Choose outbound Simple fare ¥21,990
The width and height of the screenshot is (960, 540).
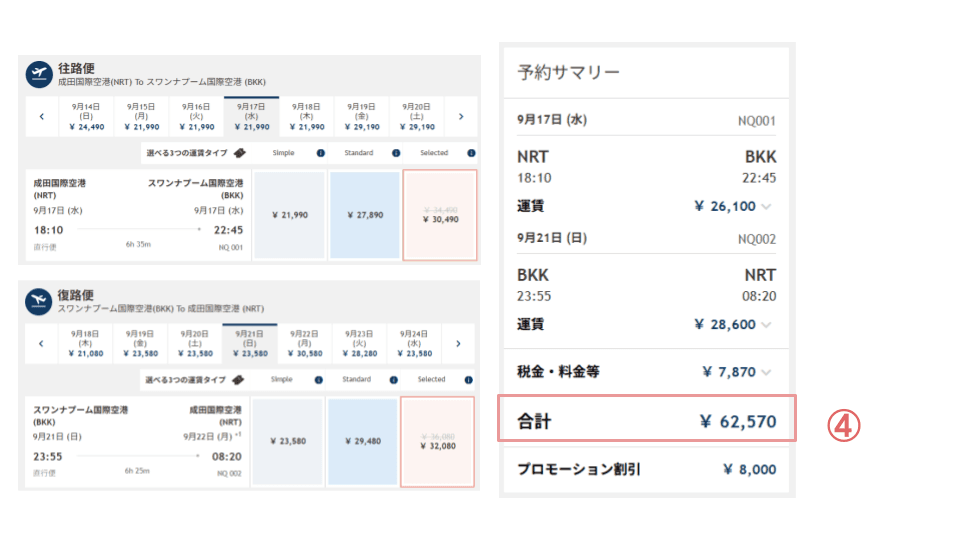[x=290, y=215]
